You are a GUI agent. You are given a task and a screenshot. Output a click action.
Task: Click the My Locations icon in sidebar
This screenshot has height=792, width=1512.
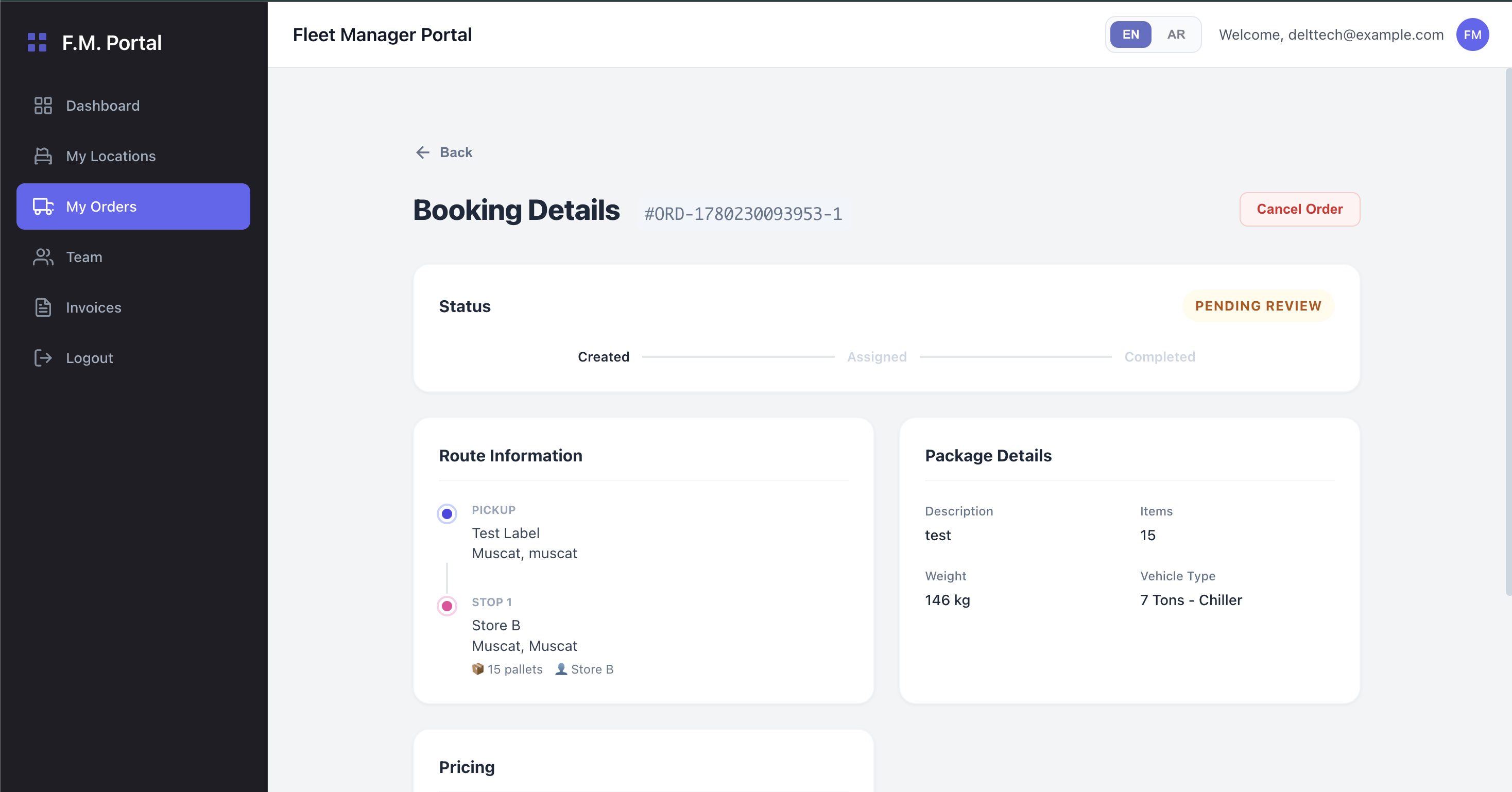tap(43, 156)
